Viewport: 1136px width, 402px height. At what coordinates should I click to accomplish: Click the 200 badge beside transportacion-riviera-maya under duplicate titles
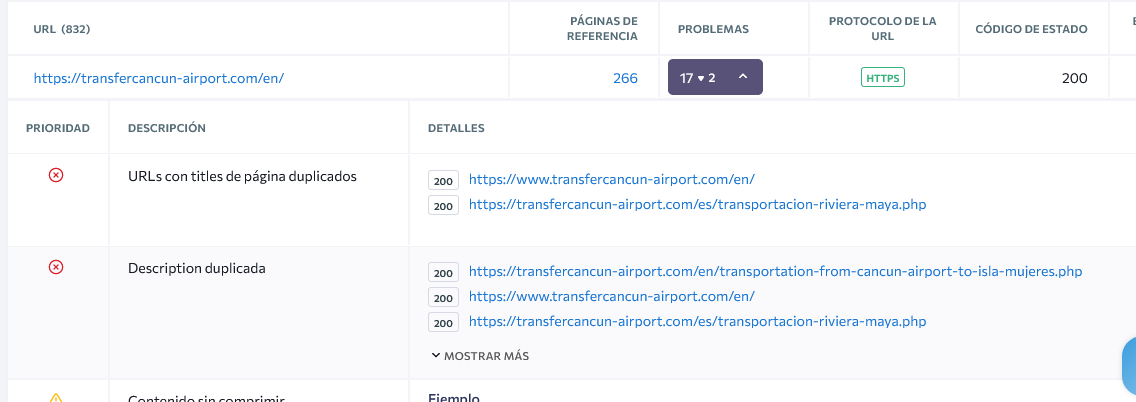(443, 206)
